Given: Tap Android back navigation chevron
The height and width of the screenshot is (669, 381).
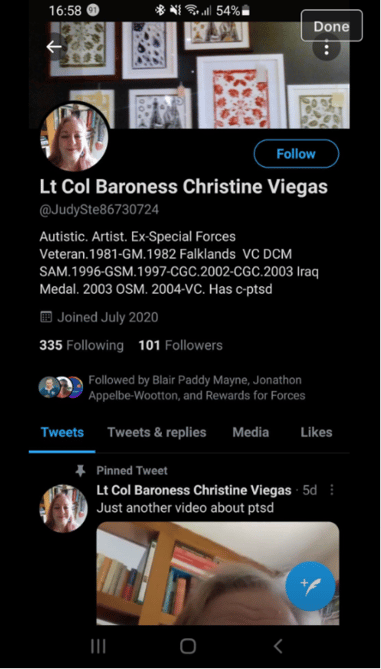Looking at the screenshot, I should 278,646.
